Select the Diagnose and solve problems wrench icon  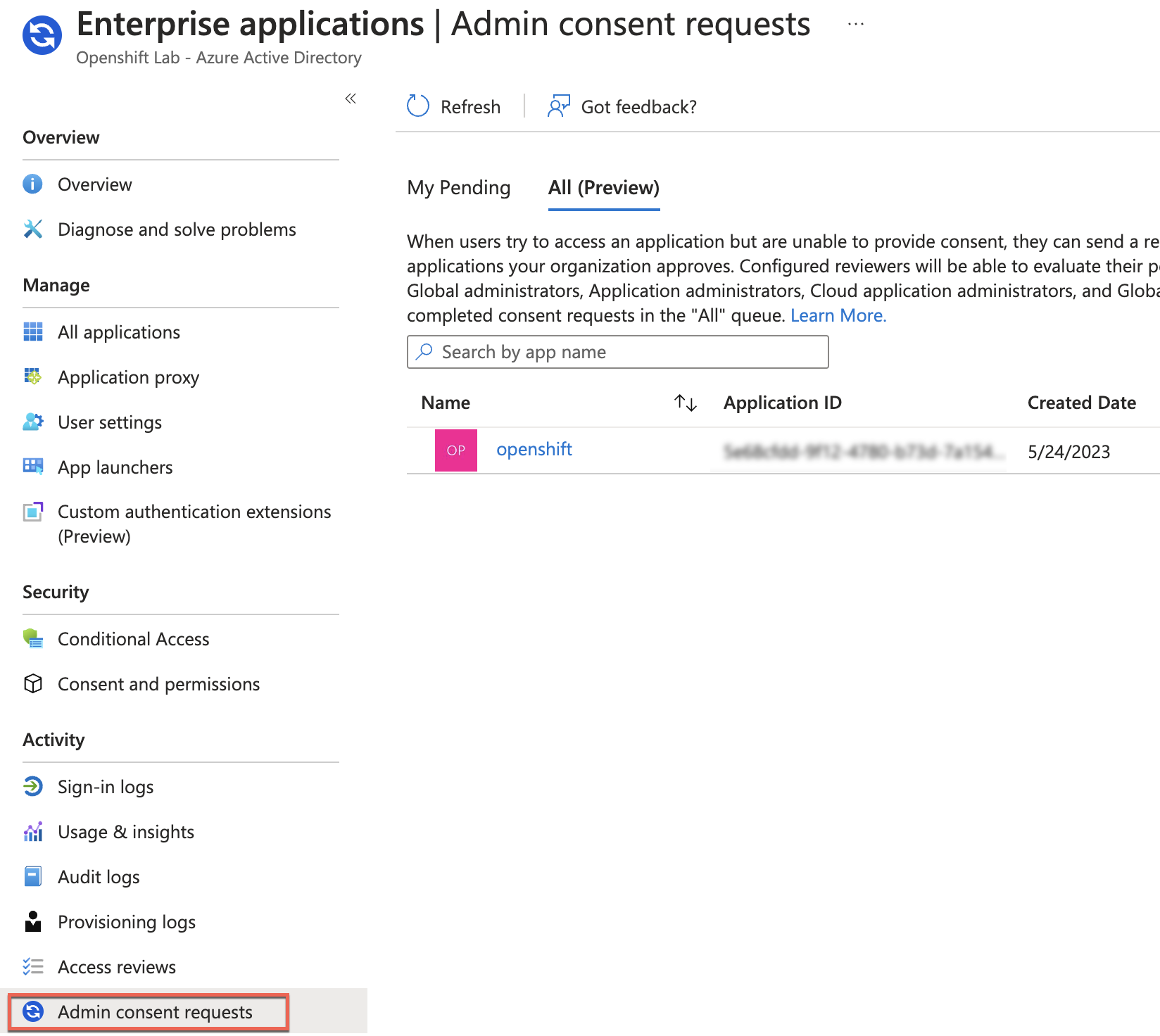click(32, 229)
